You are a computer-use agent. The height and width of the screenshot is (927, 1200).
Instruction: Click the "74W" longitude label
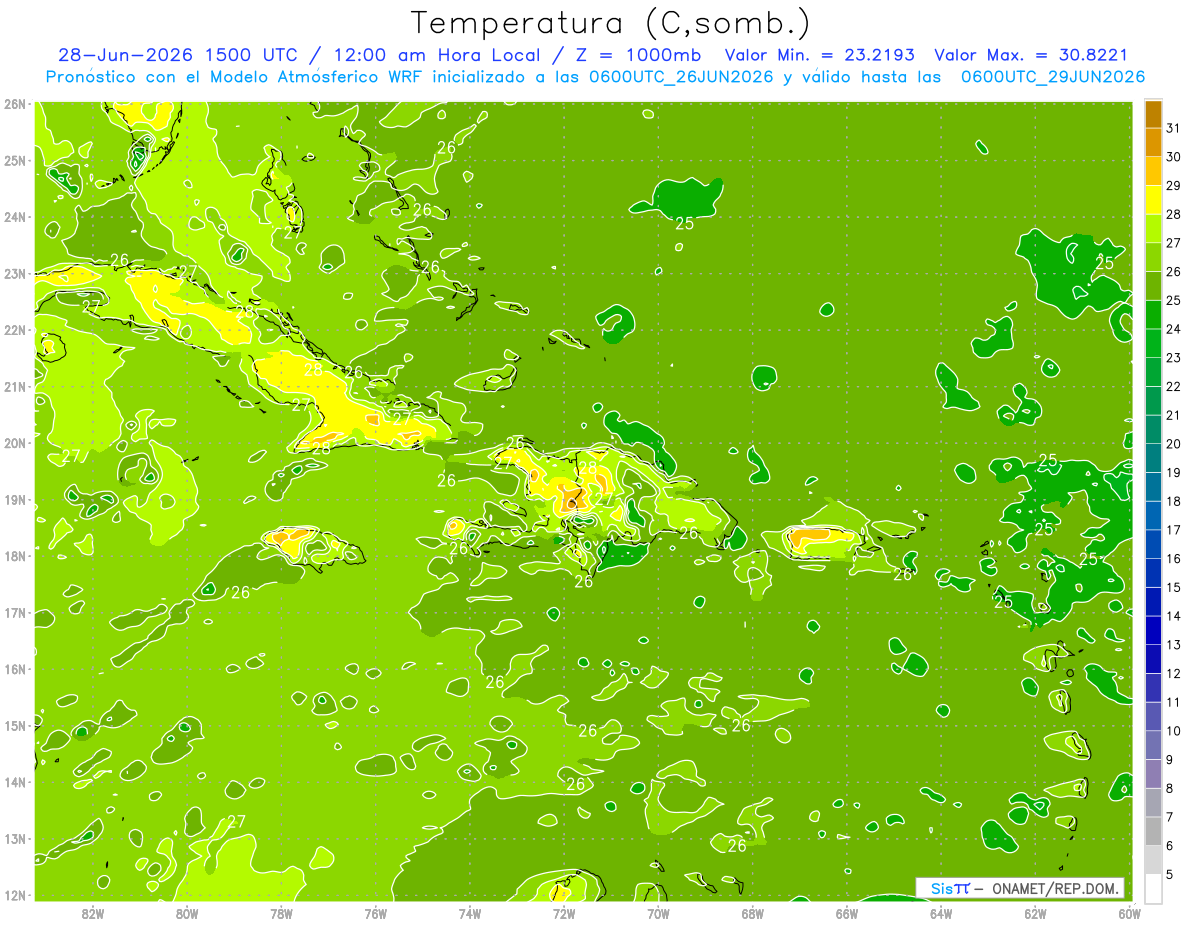(469, 914)
